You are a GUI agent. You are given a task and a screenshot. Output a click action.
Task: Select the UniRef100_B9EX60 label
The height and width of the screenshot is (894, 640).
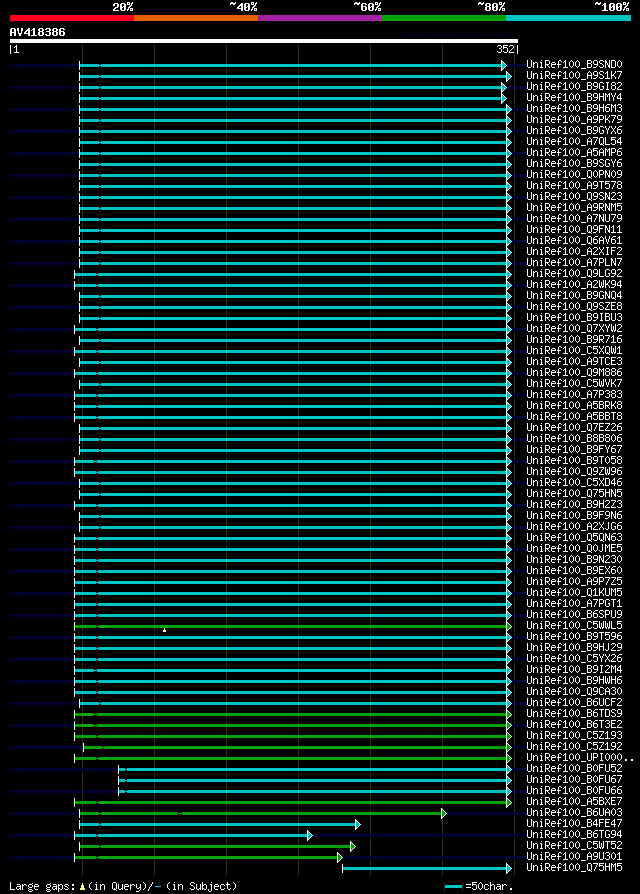click(x=574, y=570)
